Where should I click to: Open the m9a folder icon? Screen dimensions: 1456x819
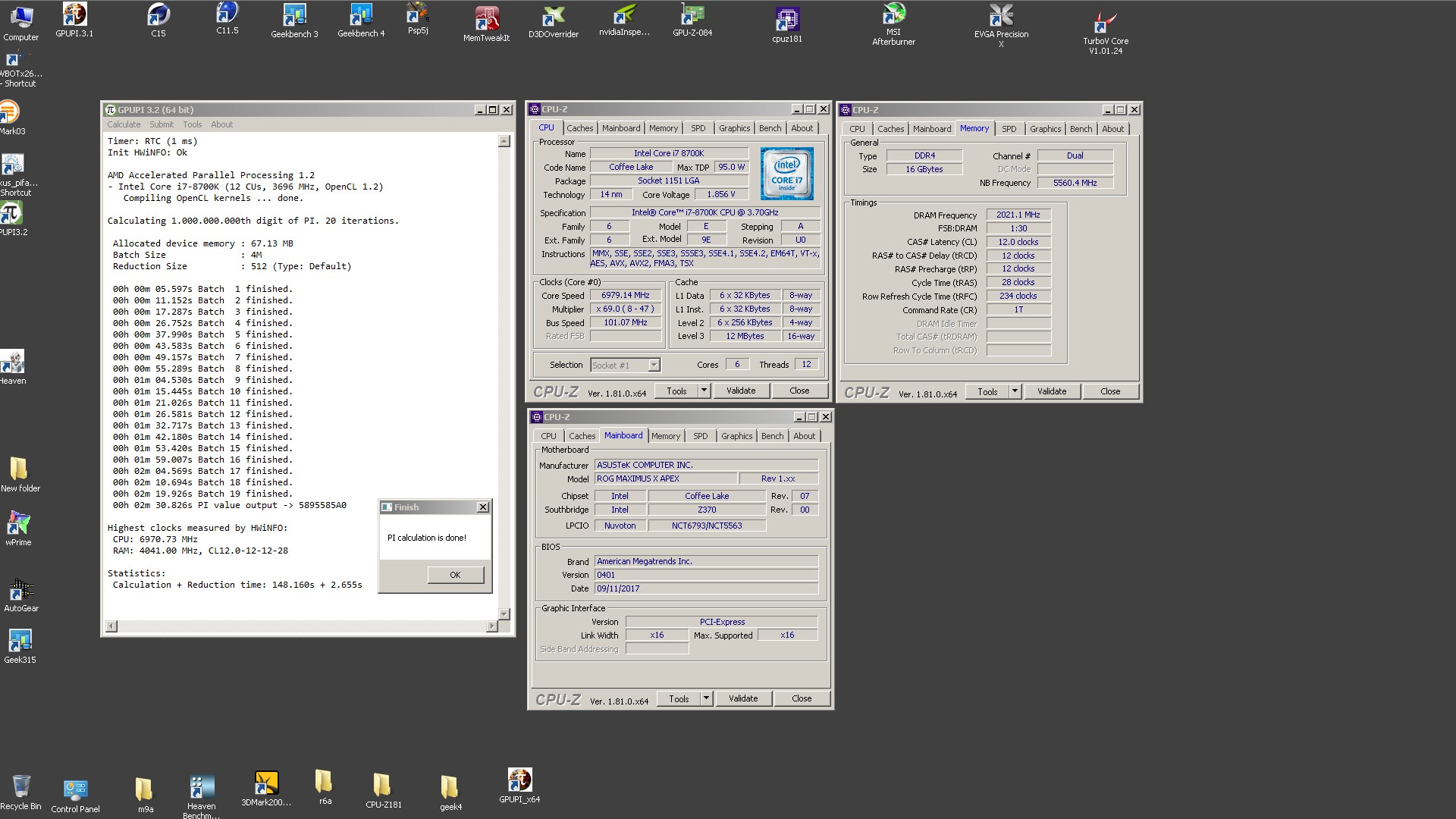[145, 795]
